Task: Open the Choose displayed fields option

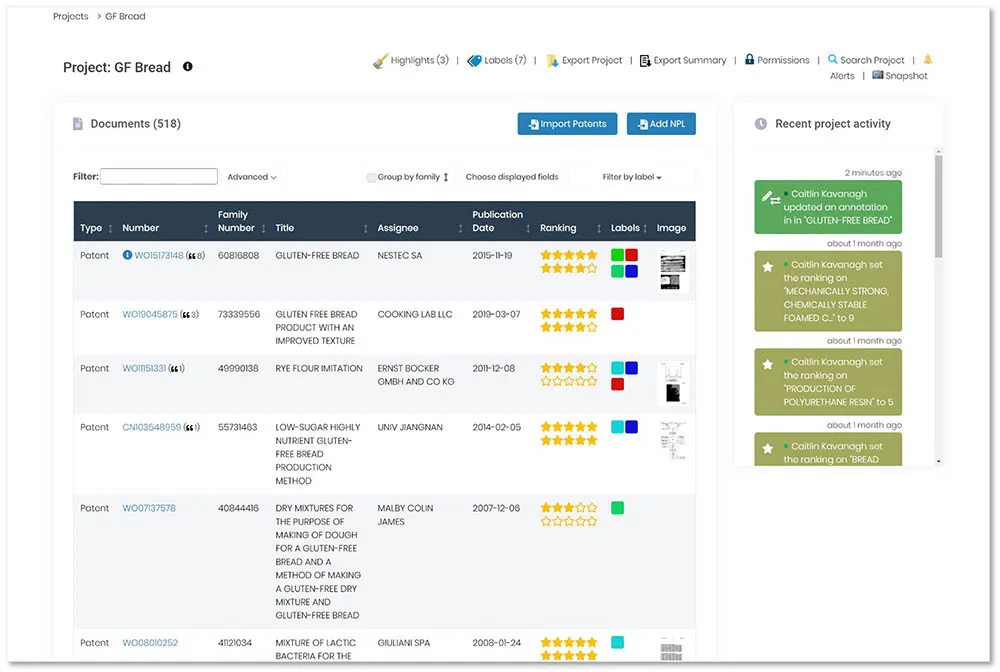Action: [512, 177]
